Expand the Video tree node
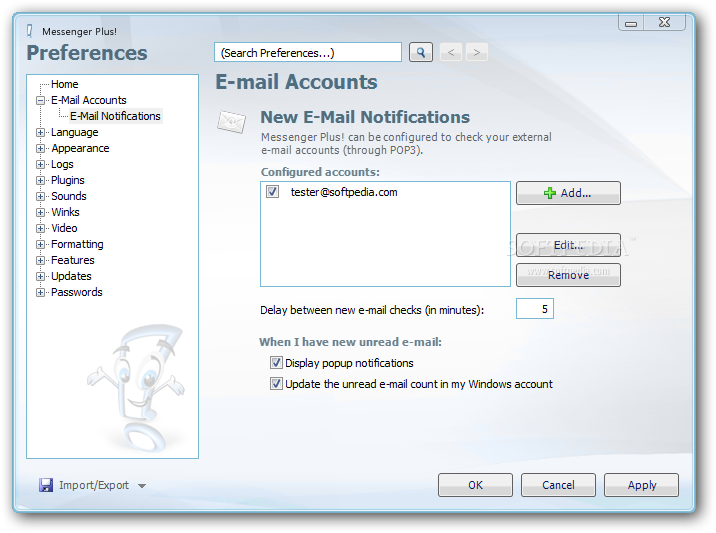716x533 pixels. 41,228
